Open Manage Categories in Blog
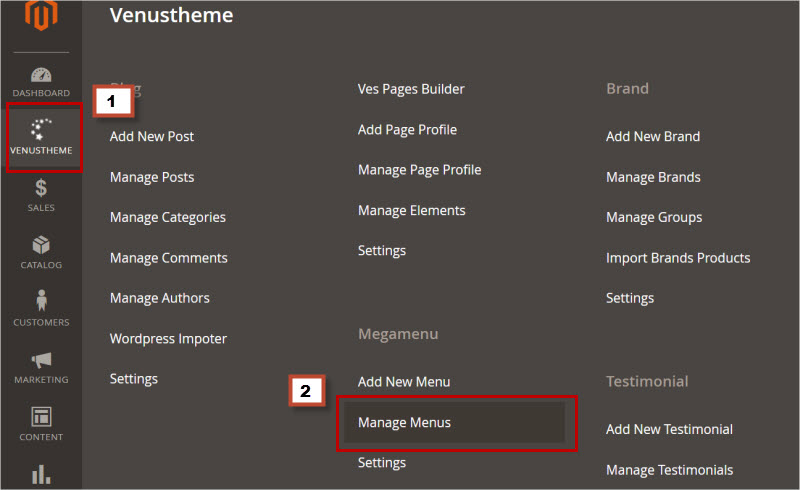Screen dimensions: 800x490 [x=168, y=217]
